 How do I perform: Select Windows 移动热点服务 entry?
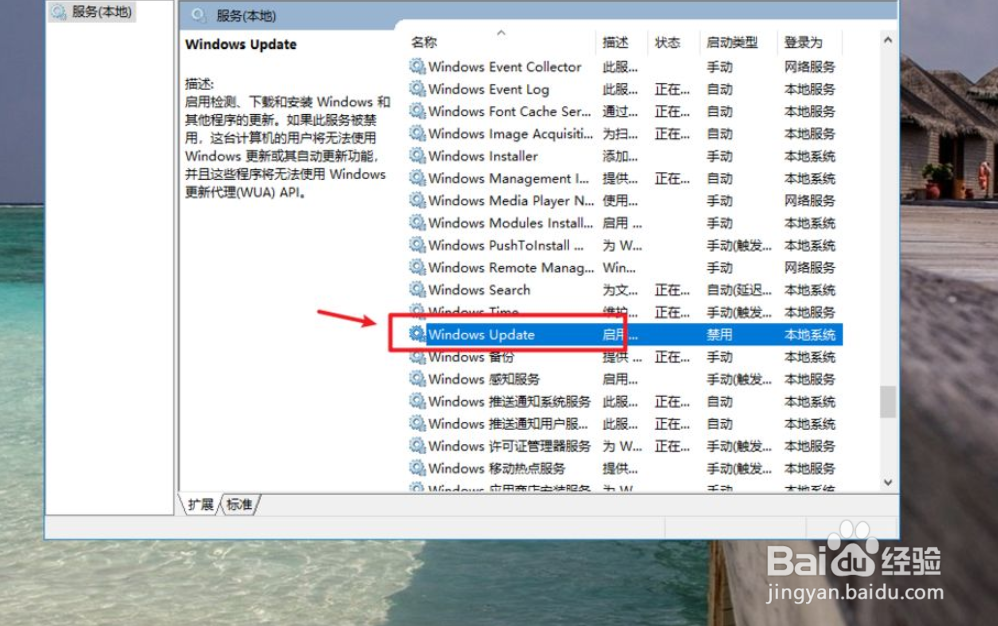496,468
